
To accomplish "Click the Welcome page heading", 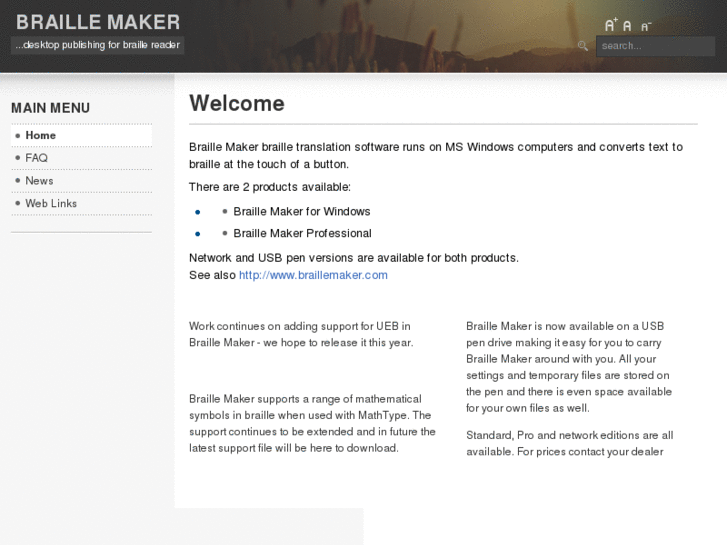I will [x=236, y=103].
